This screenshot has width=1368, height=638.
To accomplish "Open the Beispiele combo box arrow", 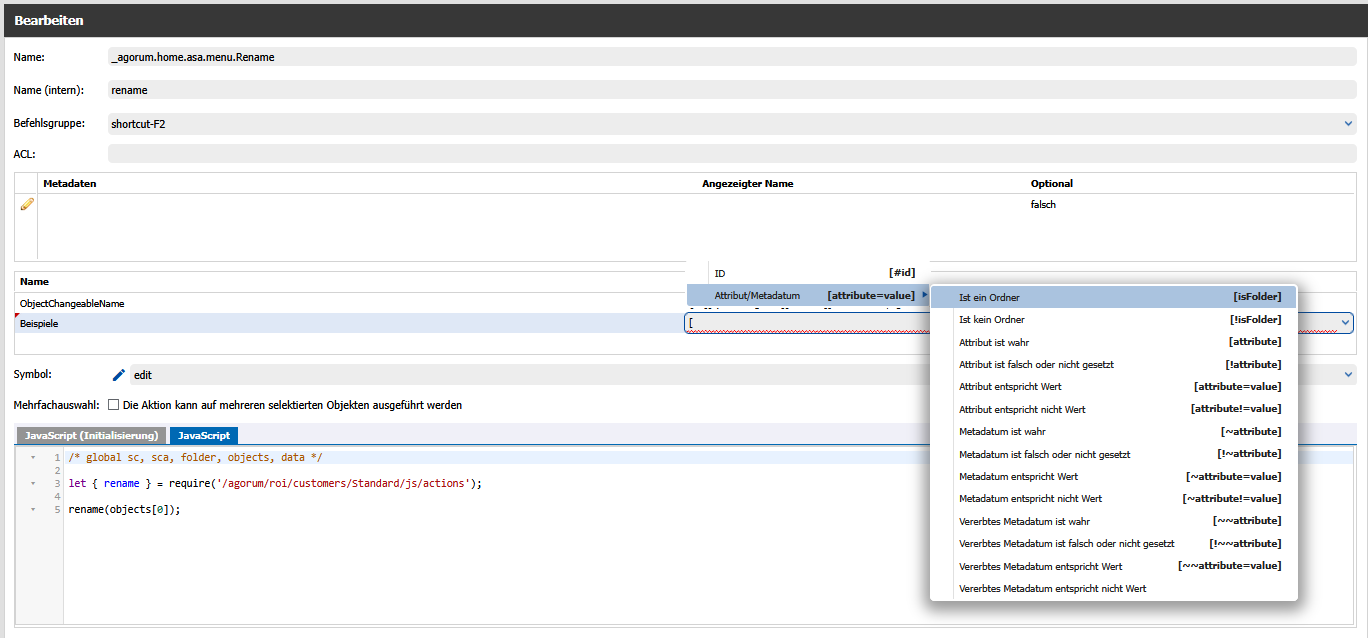I will (x=1346, y=323).
